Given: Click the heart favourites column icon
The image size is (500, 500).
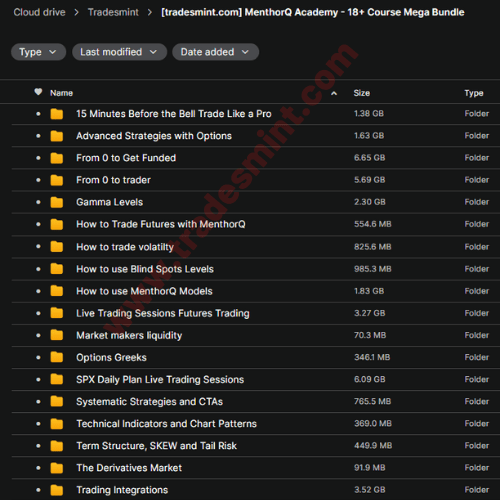Looking at the screenshot, I should (38, 92).
